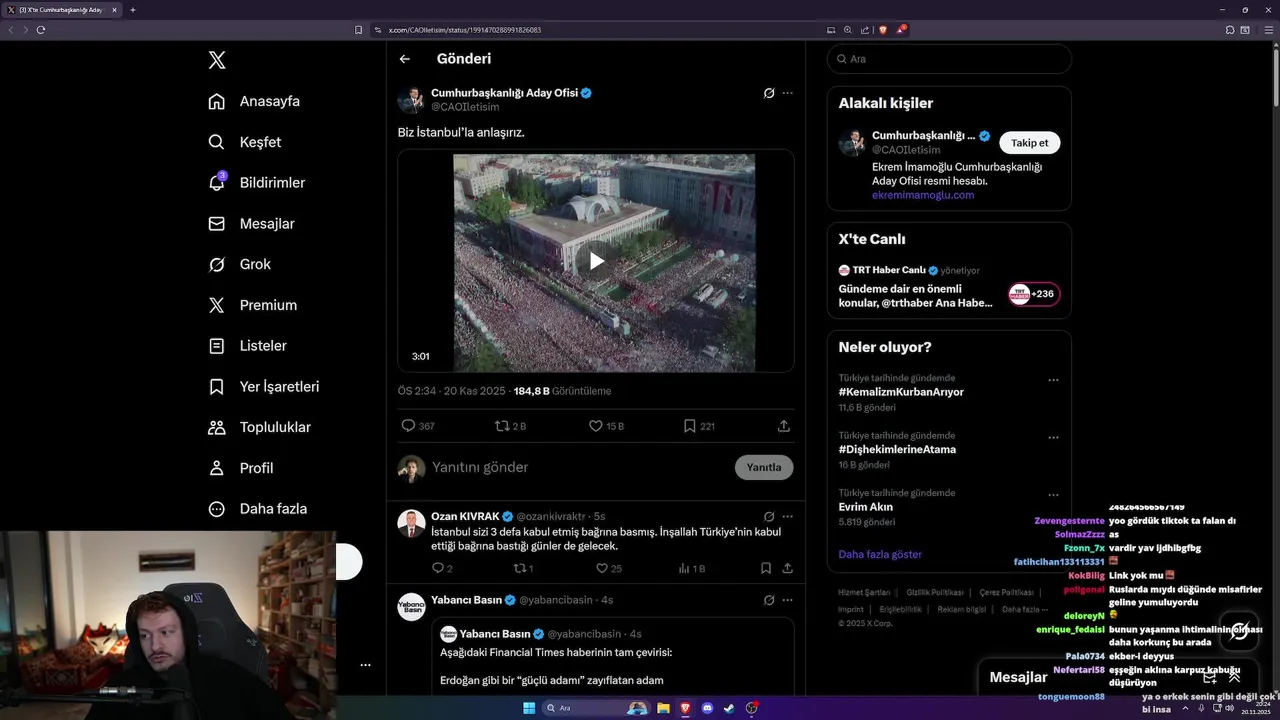The image size is (1280, 720).
Task: Go back using the Gönderi arrow
Action: pos(405,59)
